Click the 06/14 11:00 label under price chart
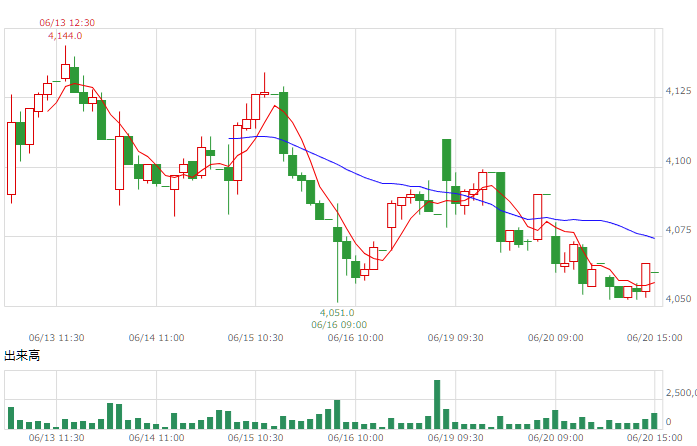697x446 pixels. click(x=156, y=338)
